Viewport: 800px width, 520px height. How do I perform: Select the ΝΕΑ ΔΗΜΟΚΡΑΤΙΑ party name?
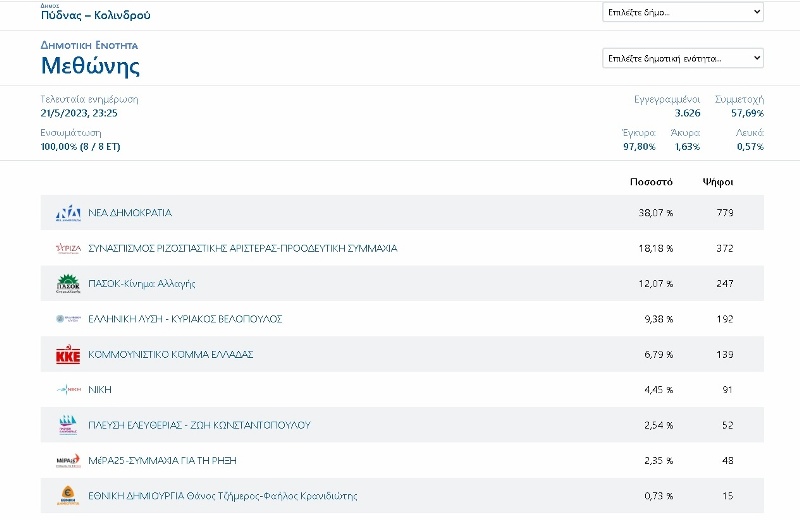coord(130,213)
